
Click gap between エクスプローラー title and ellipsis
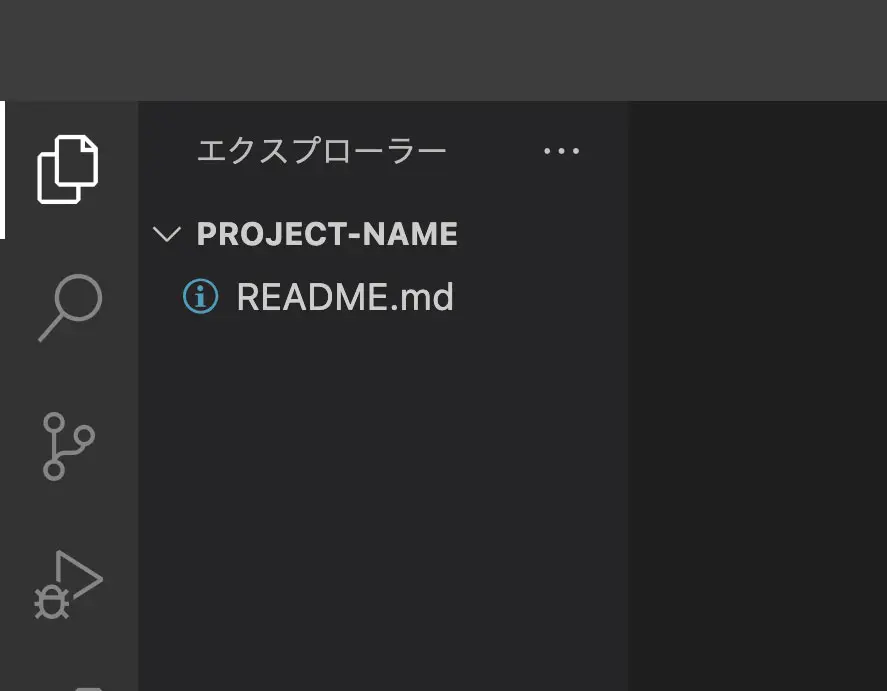[495, 152]
